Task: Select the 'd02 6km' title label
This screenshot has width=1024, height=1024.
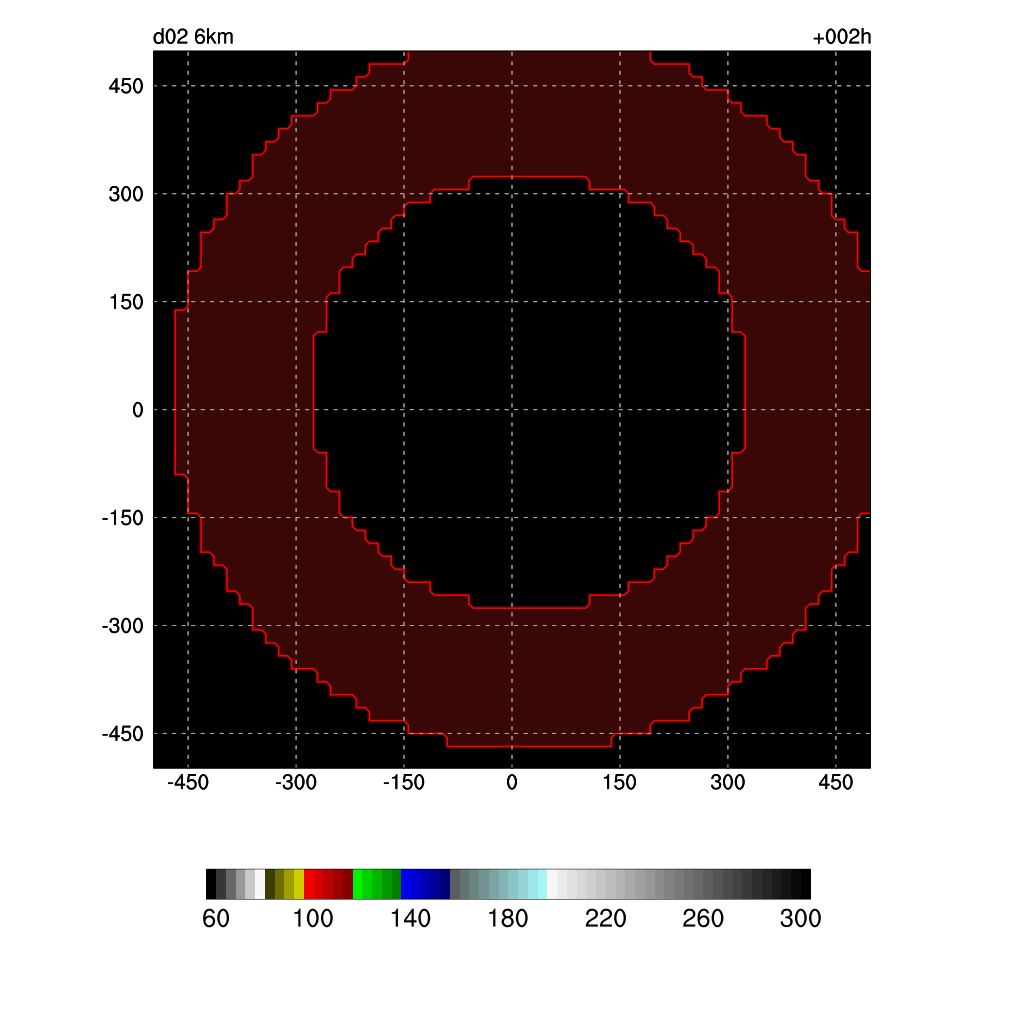Action: click(193, 38)
